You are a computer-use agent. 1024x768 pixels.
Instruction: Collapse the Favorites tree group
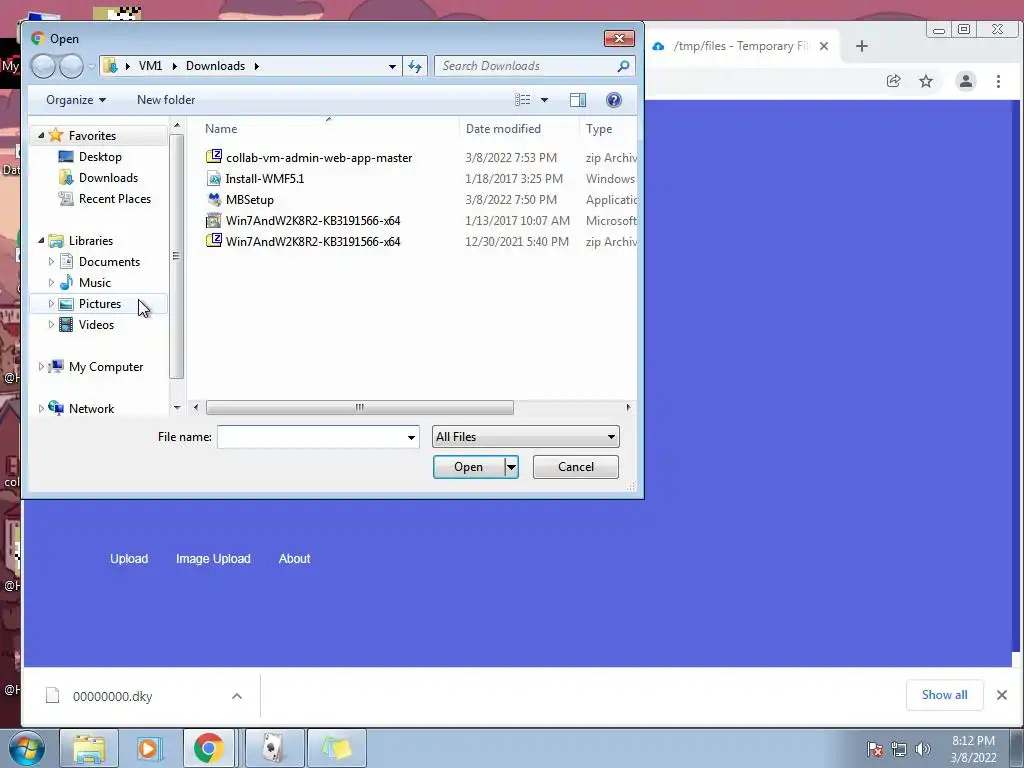(41, 135)
